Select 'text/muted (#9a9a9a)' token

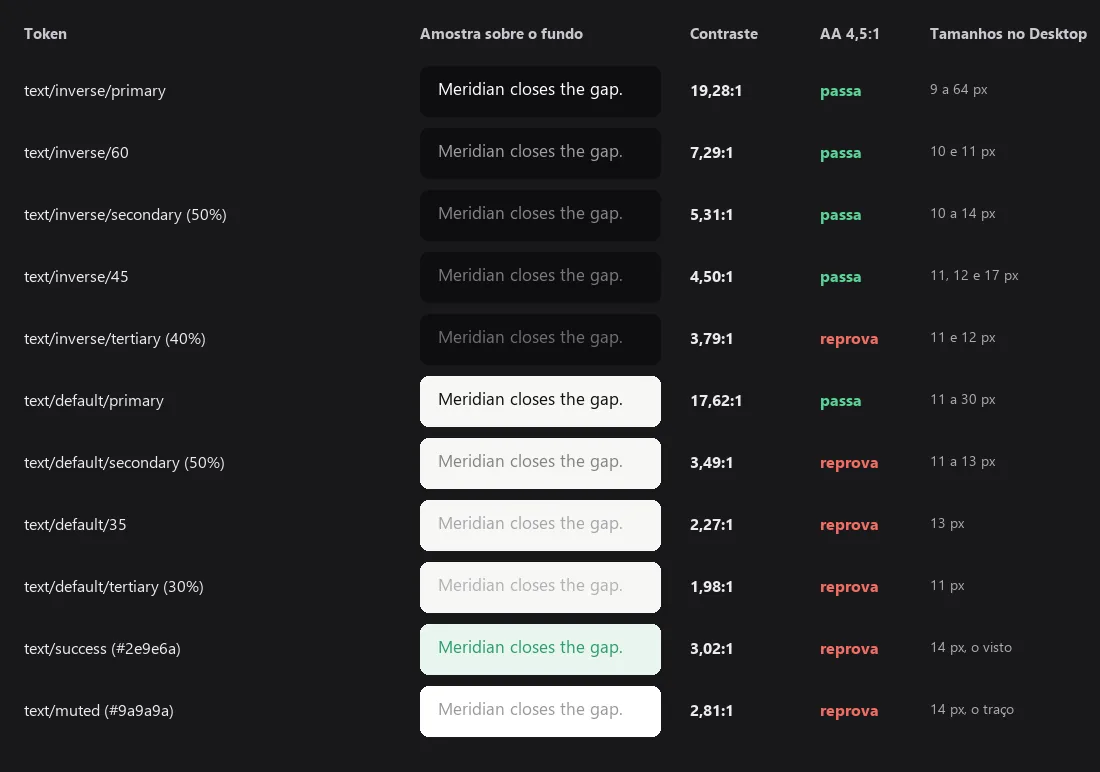(99, 711)
